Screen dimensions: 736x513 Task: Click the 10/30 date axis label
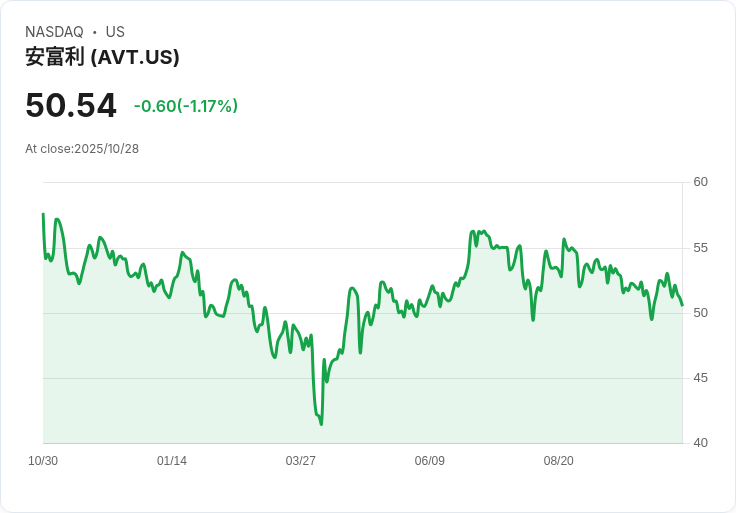point(43,461)
